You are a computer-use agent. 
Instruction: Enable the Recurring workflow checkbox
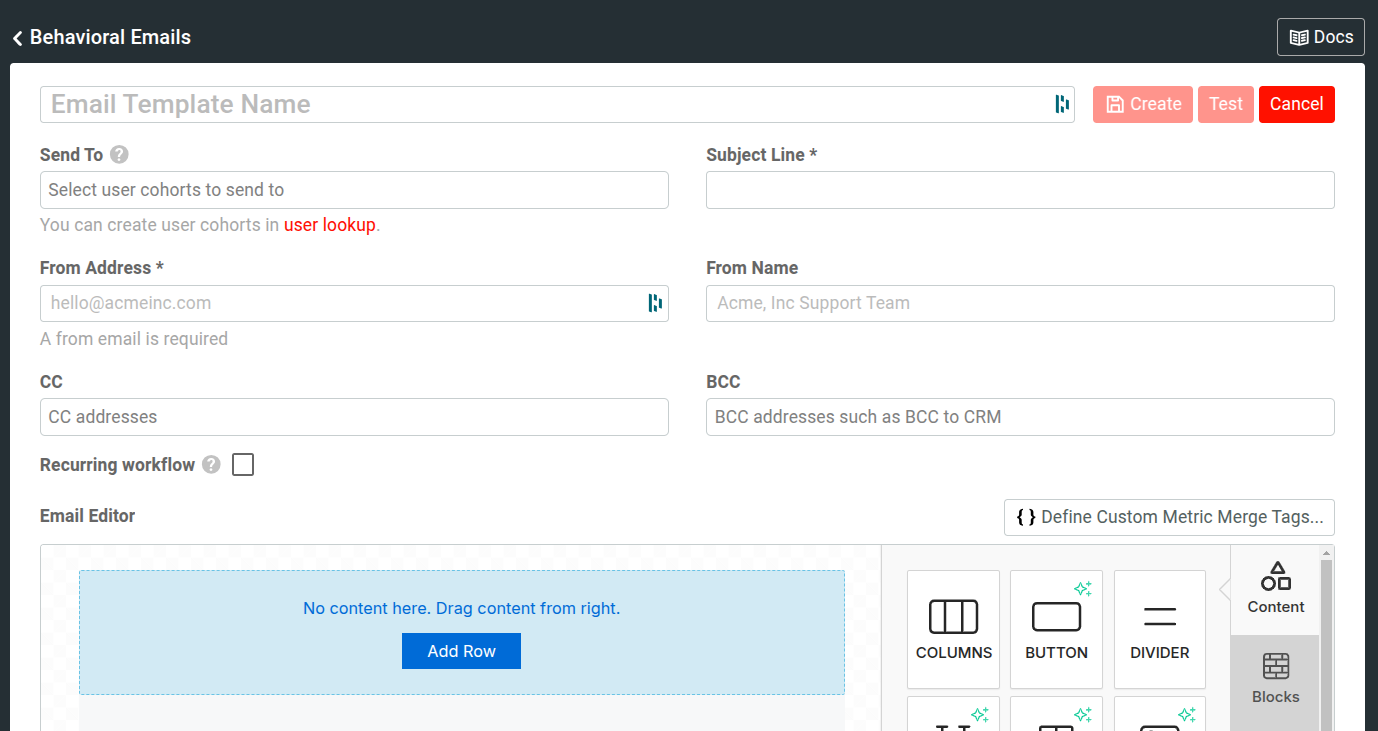pos(242,464)
